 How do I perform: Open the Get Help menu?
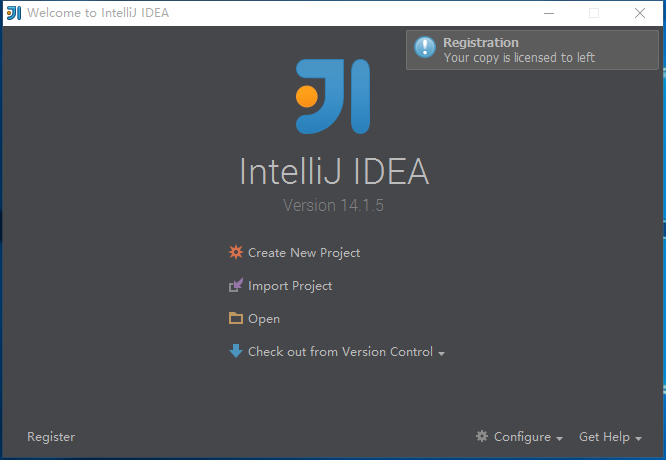(x=604, y=437)
